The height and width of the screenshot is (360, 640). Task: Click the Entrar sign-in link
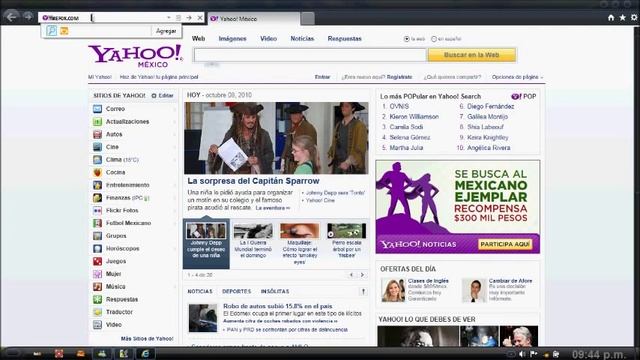[322, 77]
